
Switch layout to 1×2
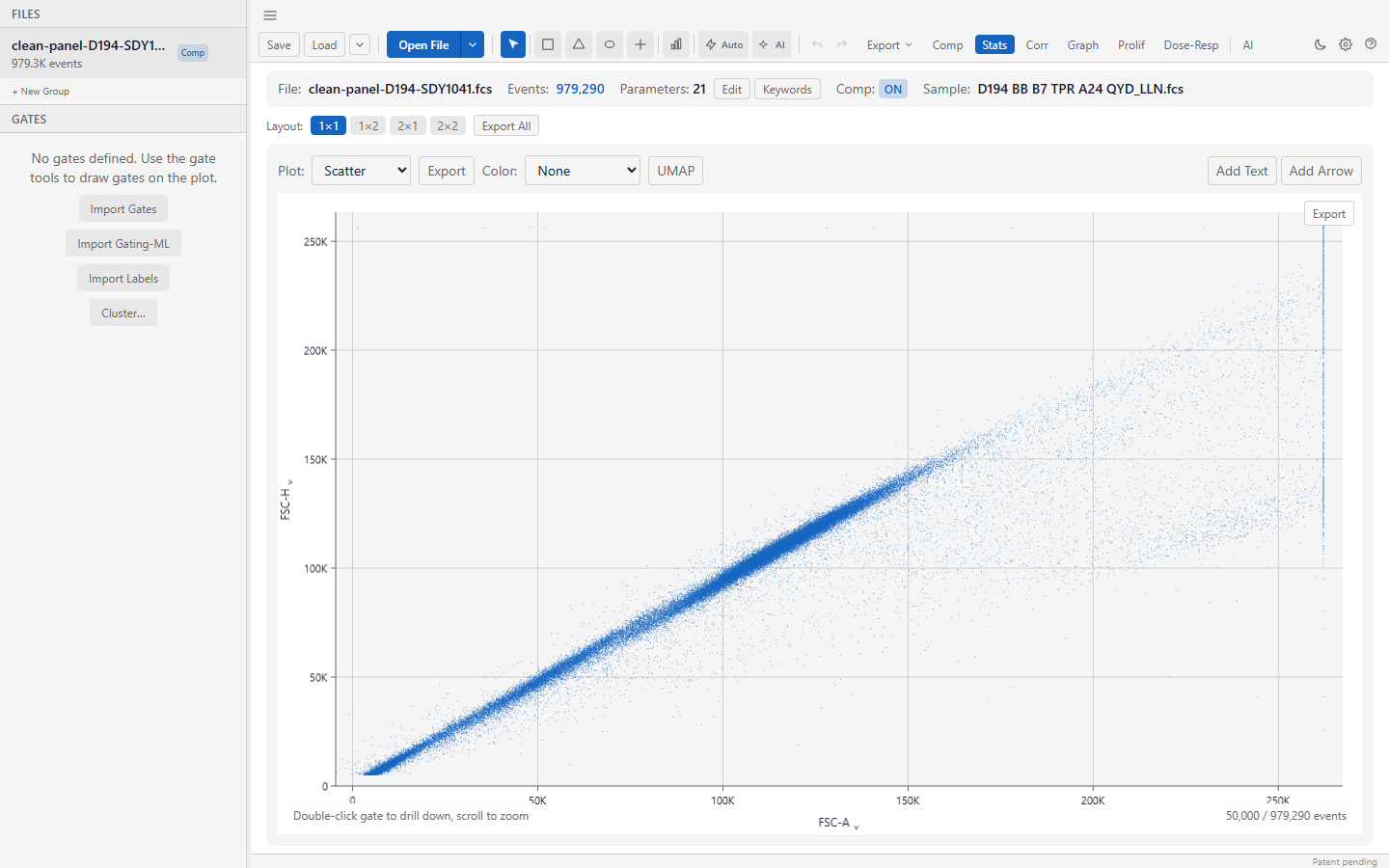click(368, 125)
